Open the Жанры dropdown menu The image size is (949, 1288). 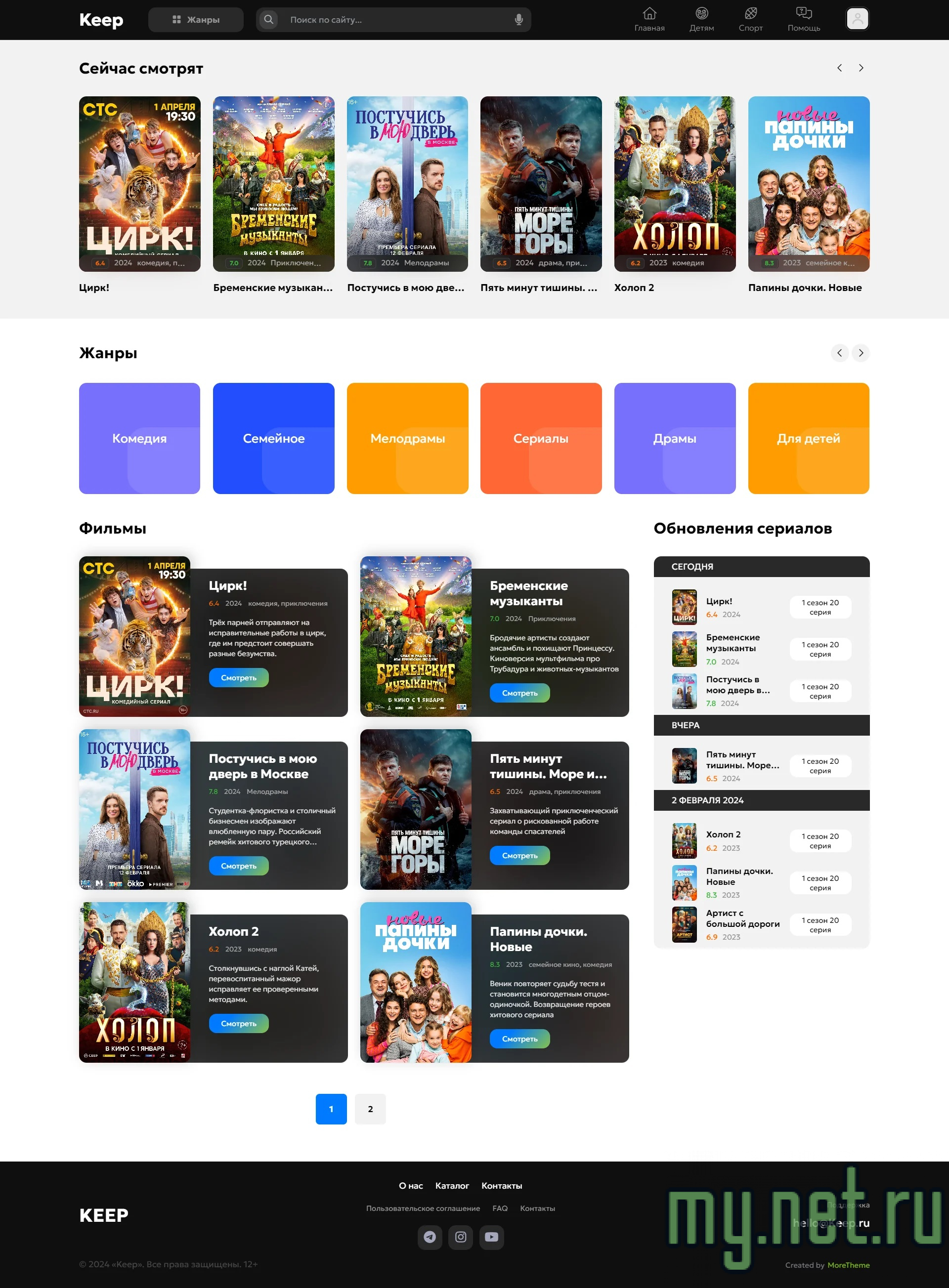196,20
